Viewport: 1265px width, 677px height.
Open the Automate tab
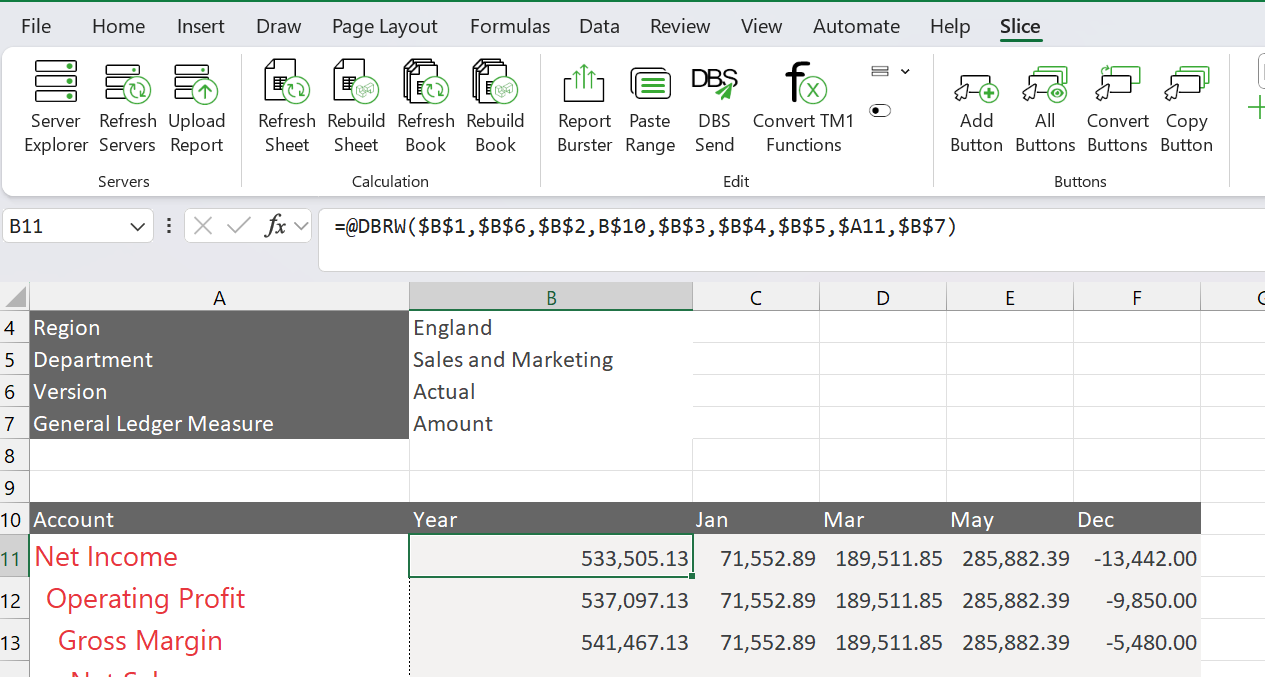click(856, 26)
